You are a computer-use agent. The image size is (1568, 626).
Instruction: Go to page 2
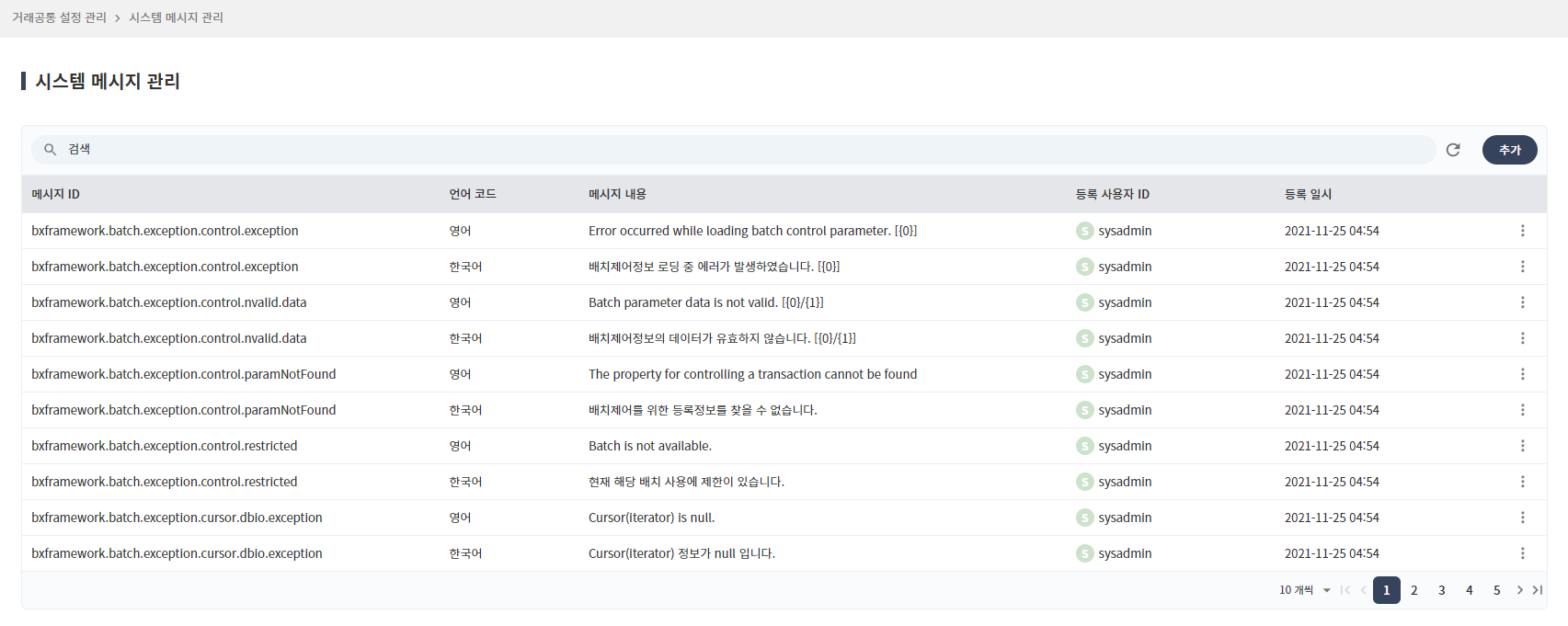[x=1413, y=590]
